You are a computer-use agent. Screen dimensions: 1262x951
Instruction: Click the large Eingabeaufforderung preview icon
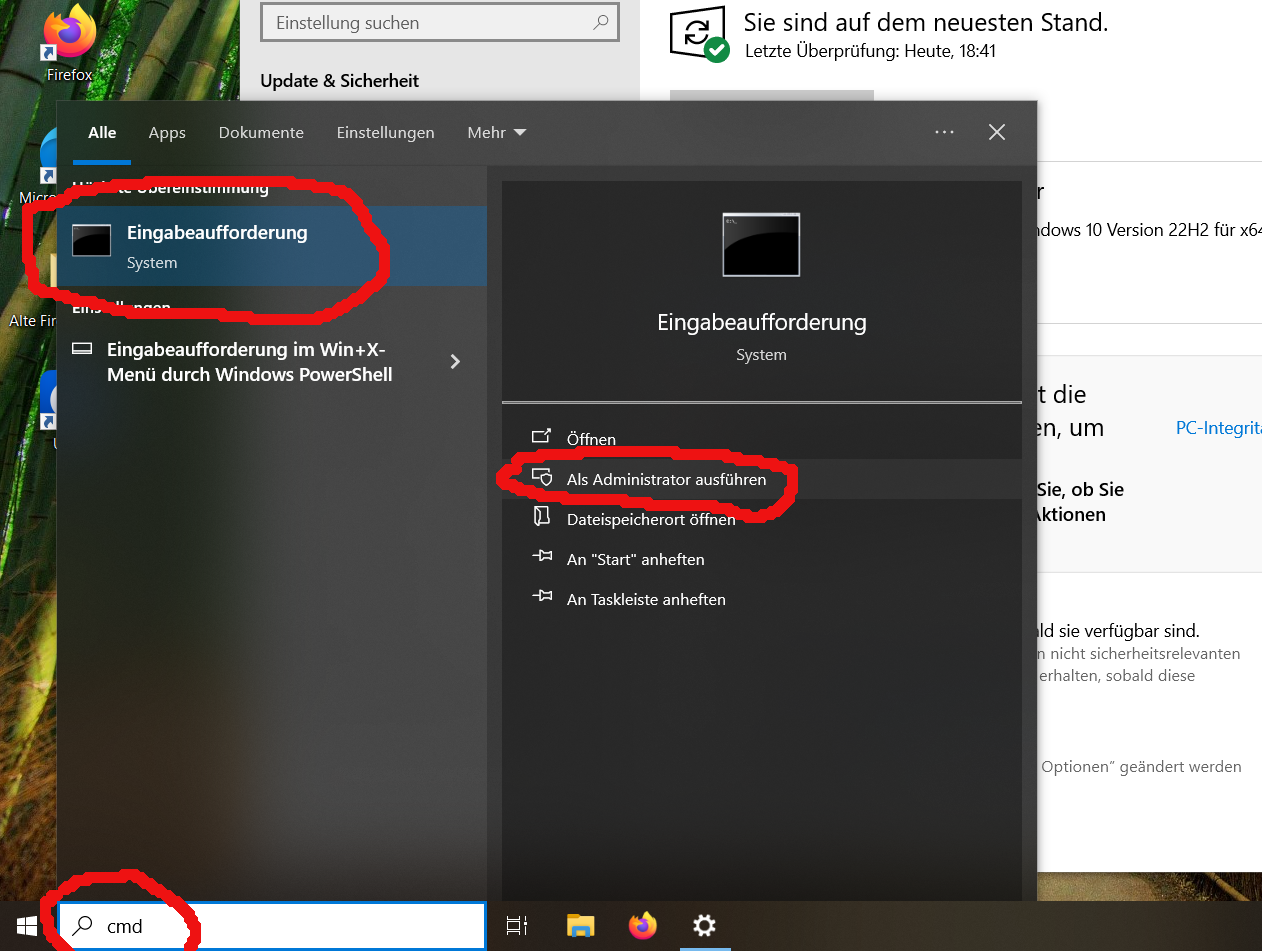[x=761, y=244]
